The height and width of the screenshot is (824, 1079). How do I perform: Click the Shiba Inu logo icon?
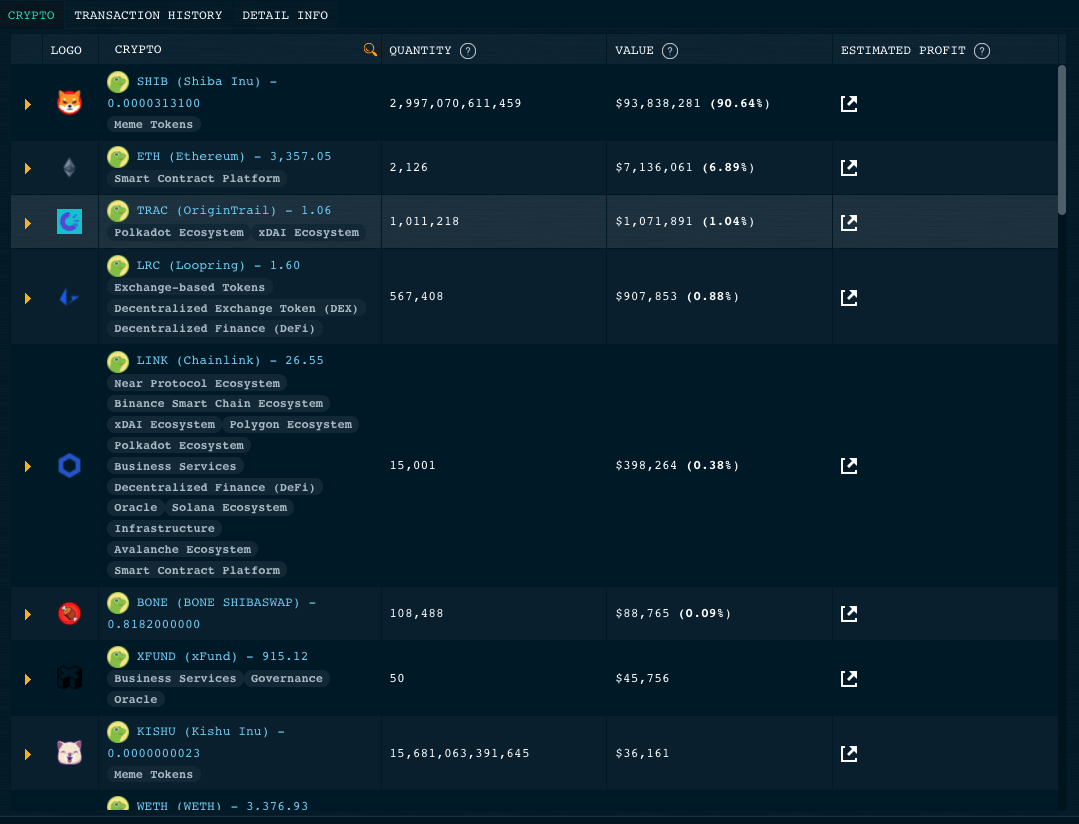(69, 102)
